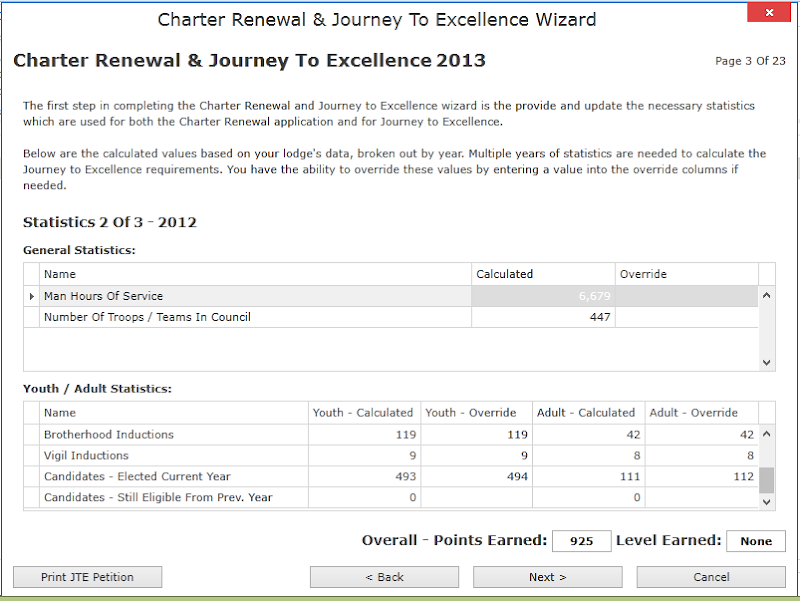This screenshot has width=800, height=601.
Task: Click Youth Calculated value 493
Action: tap(364, 477)
